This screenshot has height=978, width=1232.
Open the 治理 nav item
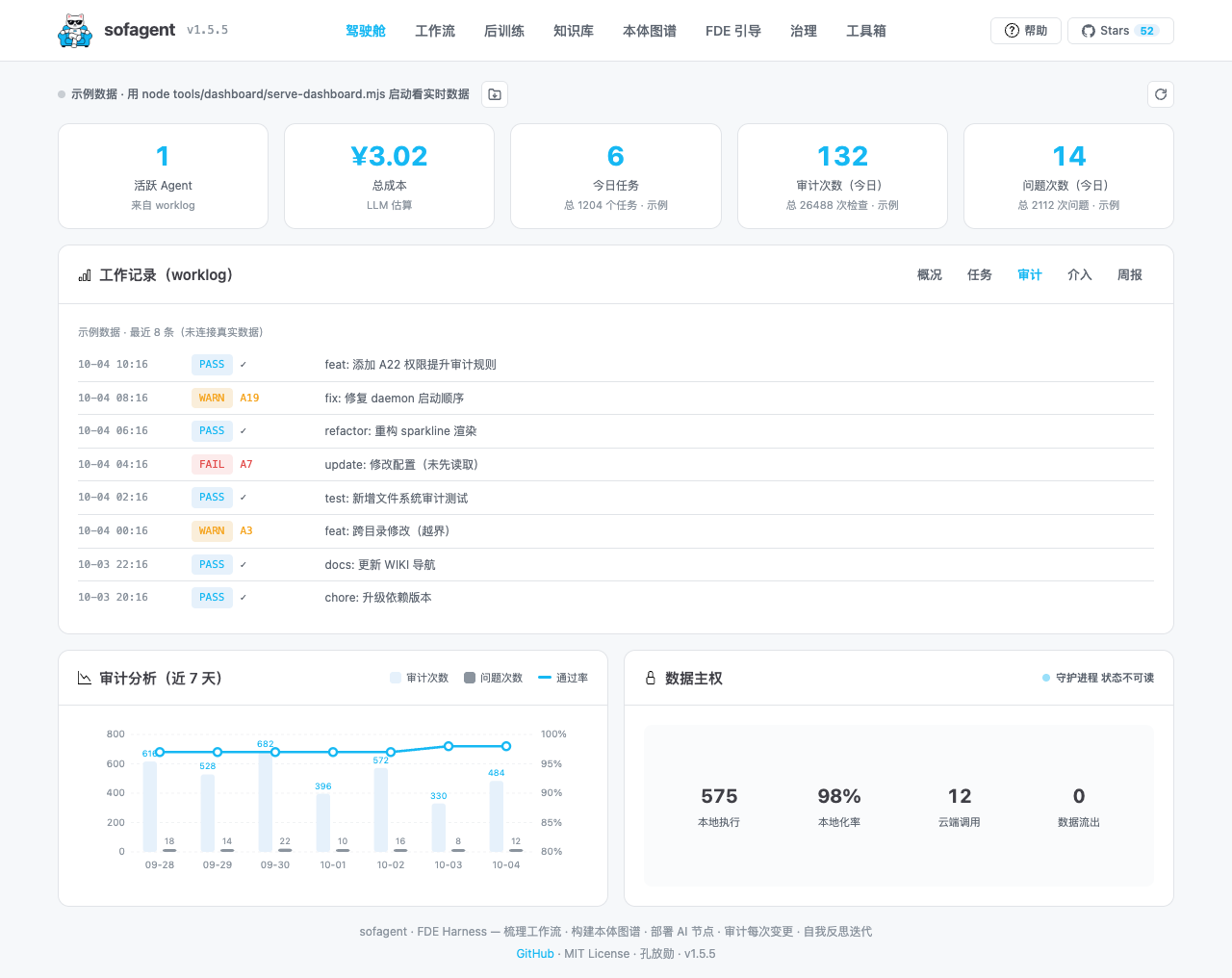(x=804, y=31)
